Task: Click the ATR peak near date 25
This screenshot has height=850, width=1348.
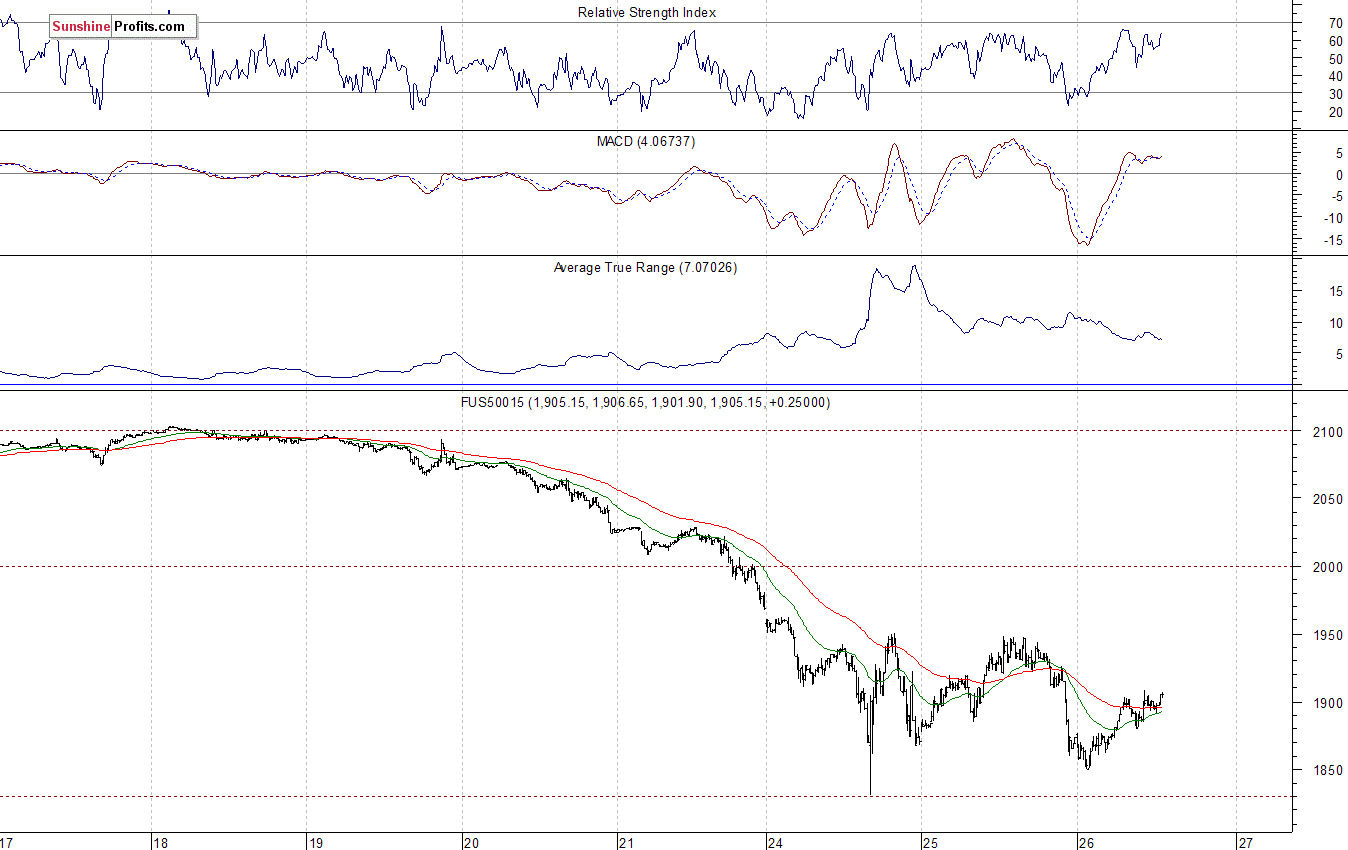Action: click(913, 267)
